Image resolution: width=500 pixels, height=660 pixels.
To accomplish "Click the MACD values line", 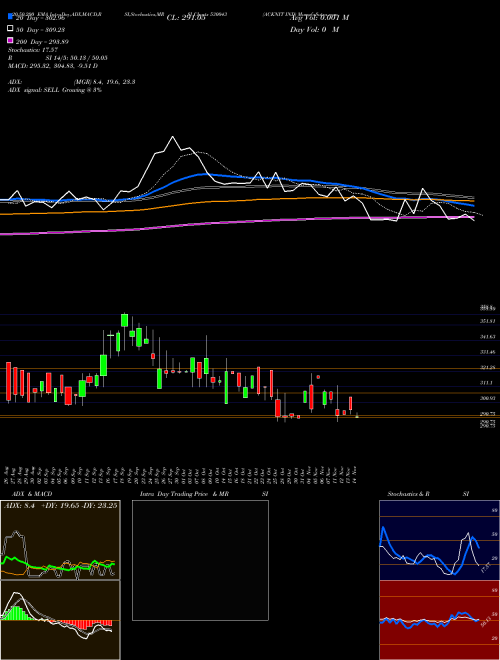I will [53, 66].
